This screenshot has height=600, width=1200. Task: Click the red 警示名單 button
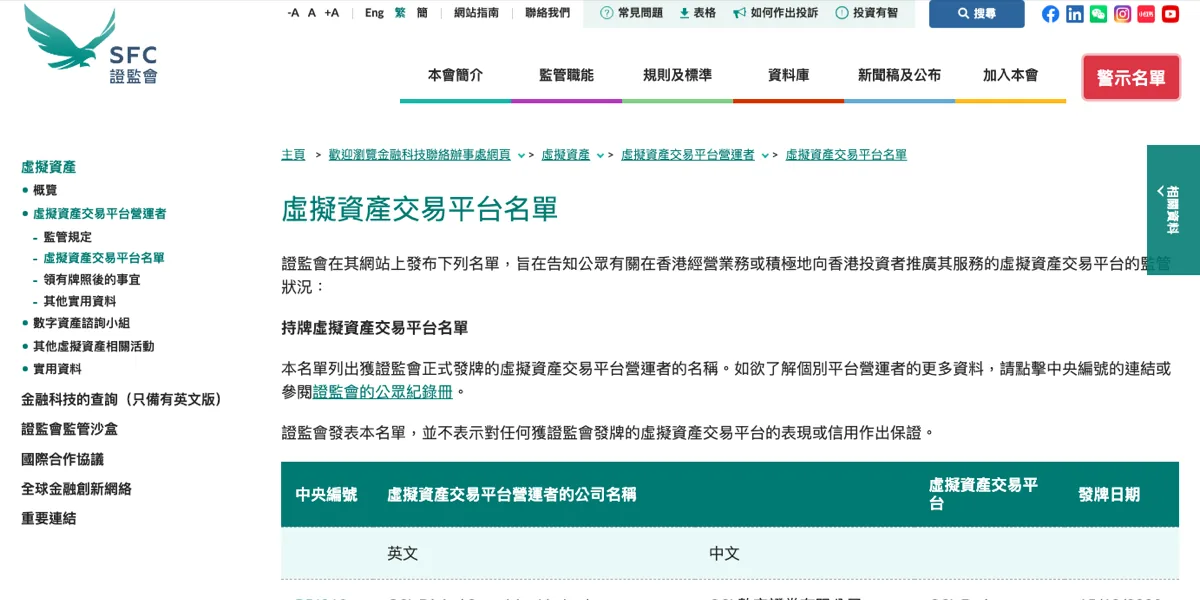point(1131,78)
